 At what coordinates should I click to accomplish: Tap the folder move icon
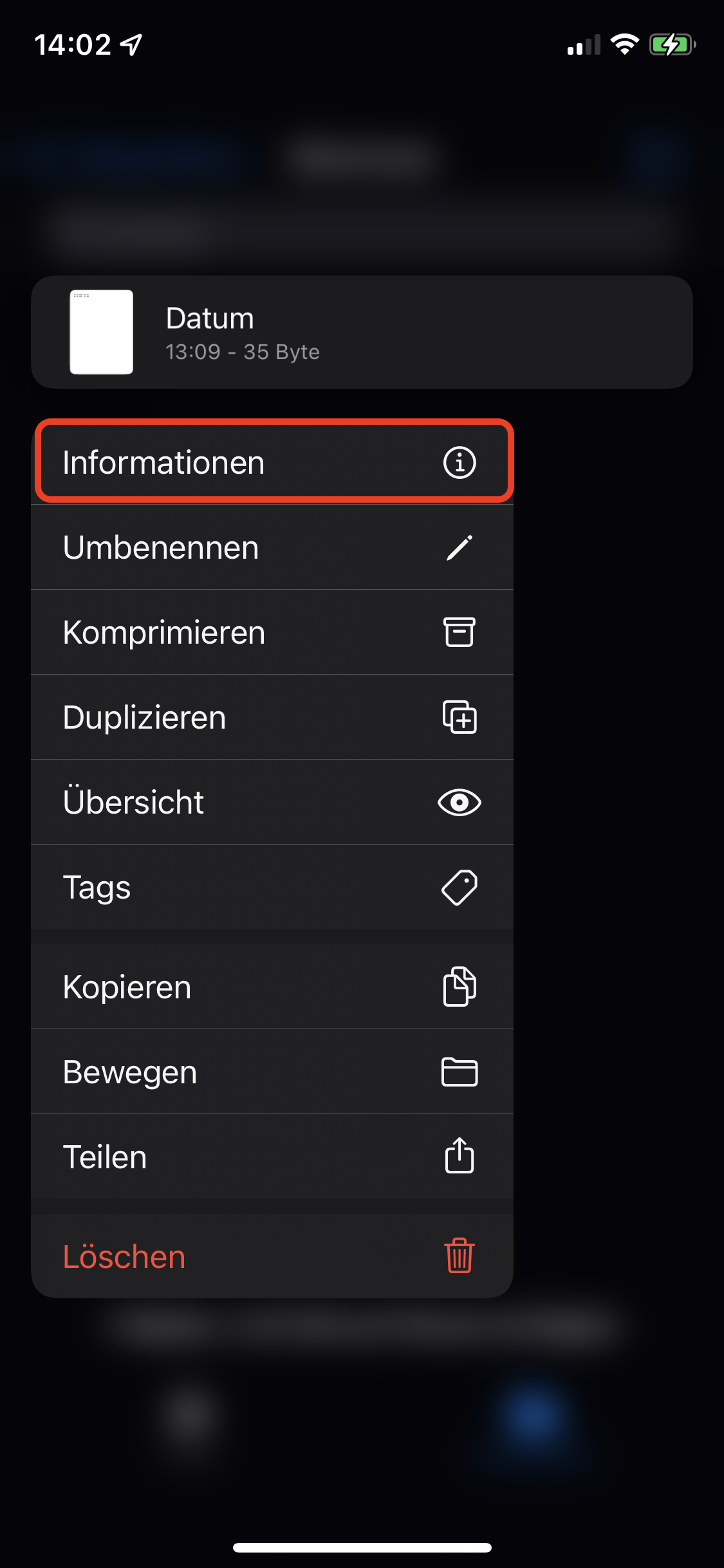click(x=459, y=1072)
